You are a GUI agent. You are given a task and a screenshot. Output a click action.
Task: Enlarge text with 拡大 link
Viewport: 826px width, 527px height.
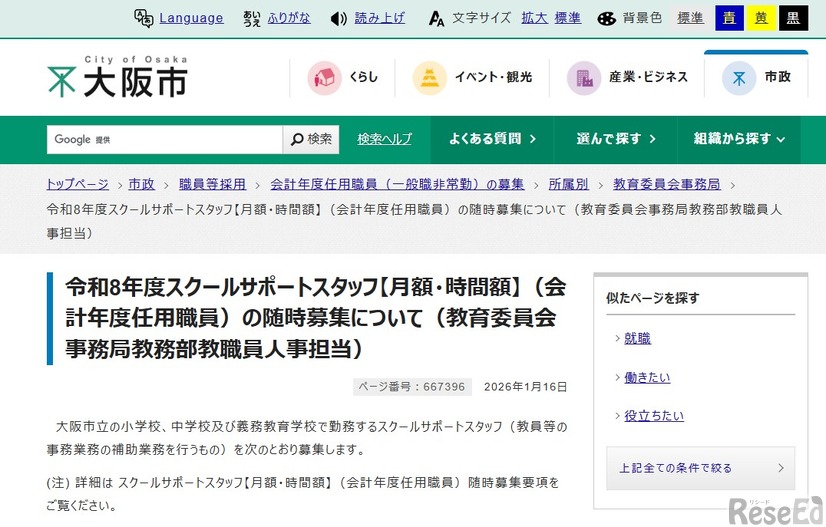(x=535, y=18)
